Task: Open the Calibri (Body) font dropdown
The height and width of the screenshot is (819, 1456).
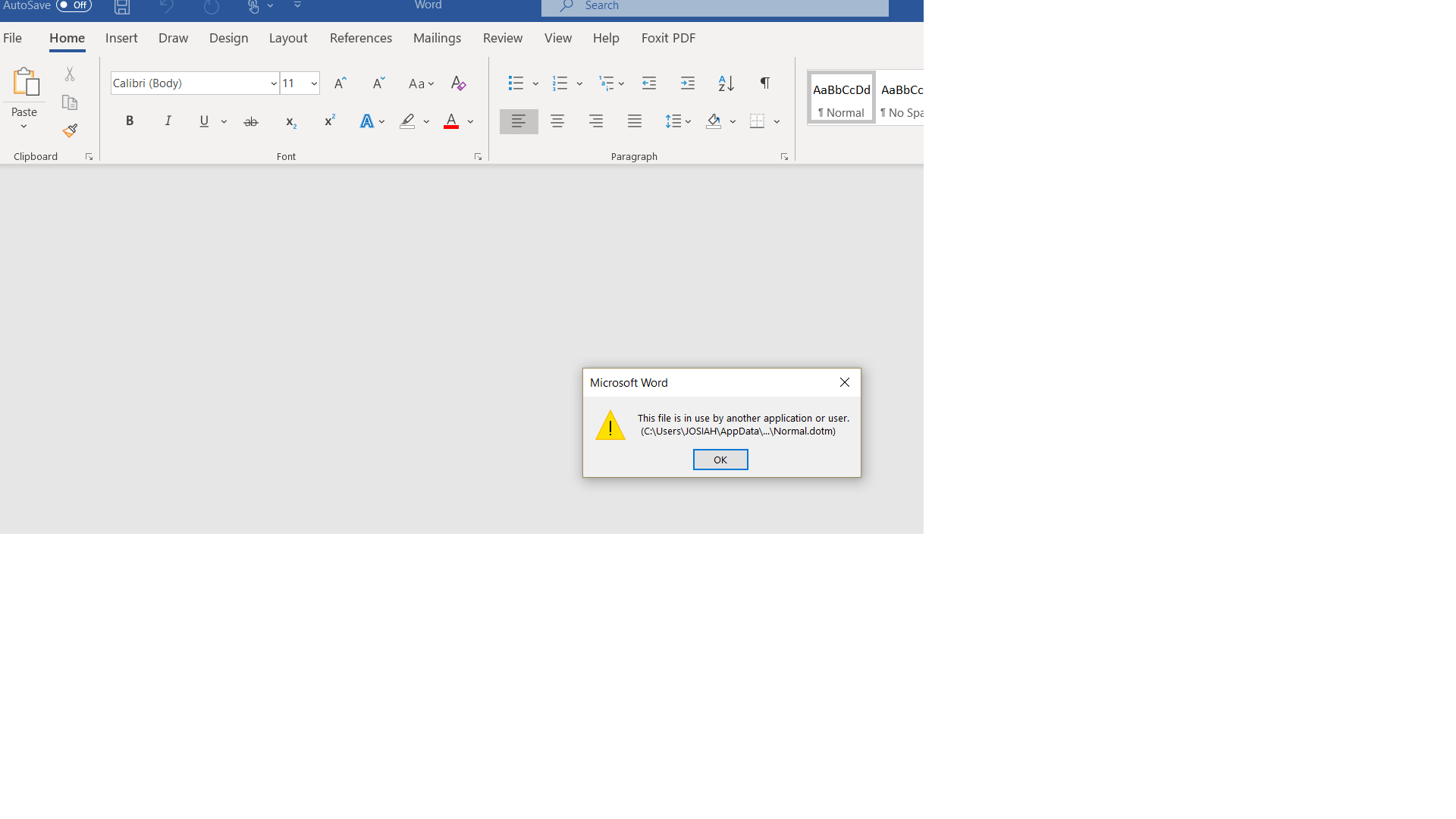Action: click(273, 83)
